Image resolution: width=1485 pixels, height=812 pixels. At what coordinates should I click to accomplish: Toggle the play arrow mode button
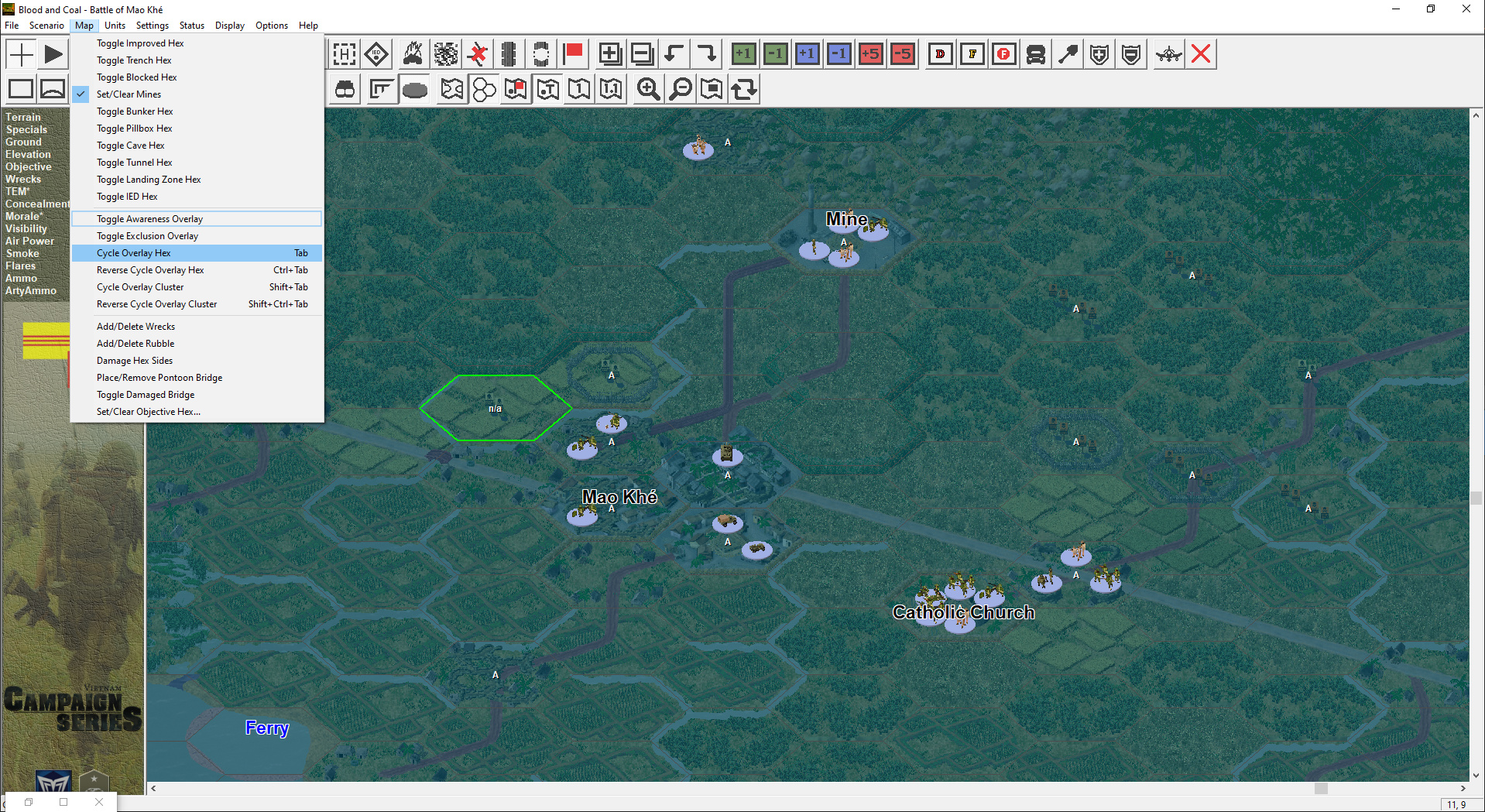[53, 54]
